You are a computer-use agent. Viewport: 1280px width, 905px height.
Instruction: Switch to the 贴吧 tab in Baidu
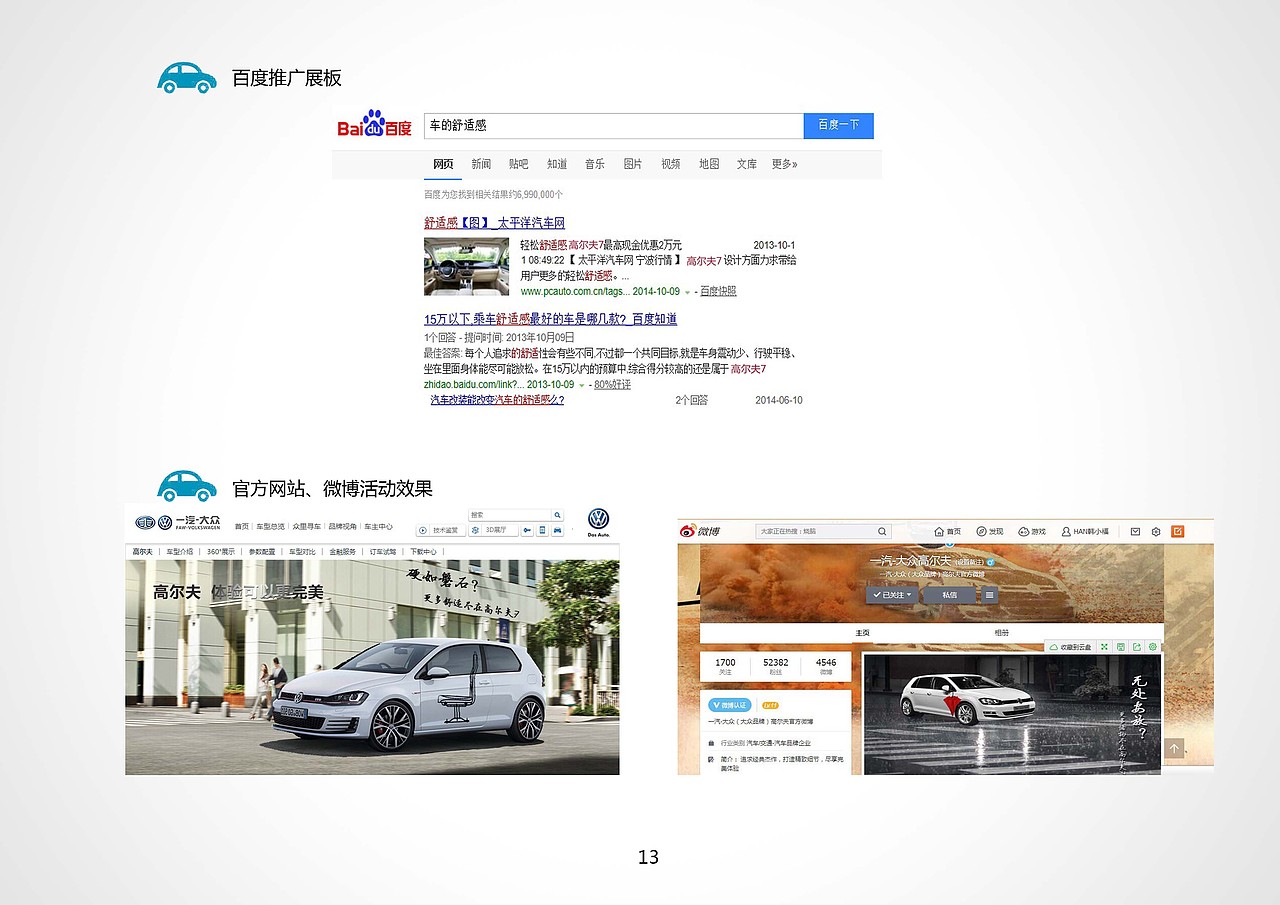point(519,164)
